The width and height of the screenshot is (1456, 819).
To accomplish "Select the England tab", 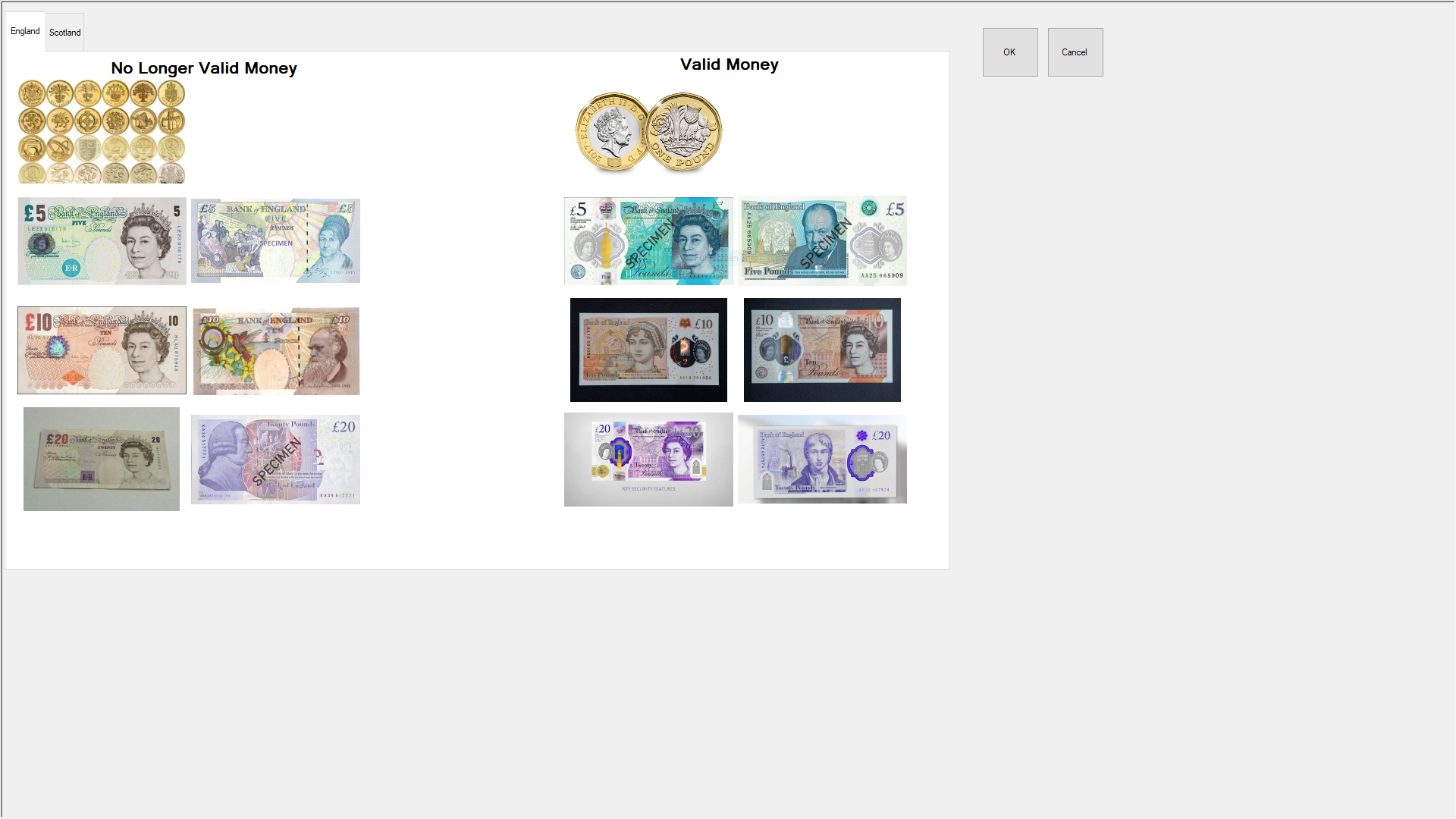I will click(25, 31).
